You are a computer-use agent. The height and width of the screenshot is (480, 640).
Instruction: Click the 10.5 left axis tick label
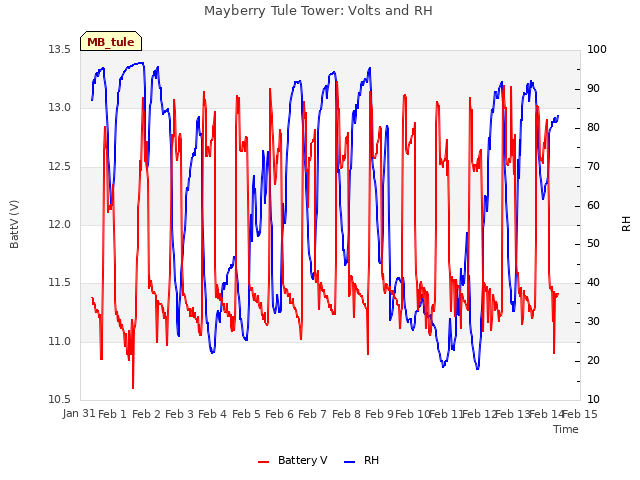coord(60,400)
